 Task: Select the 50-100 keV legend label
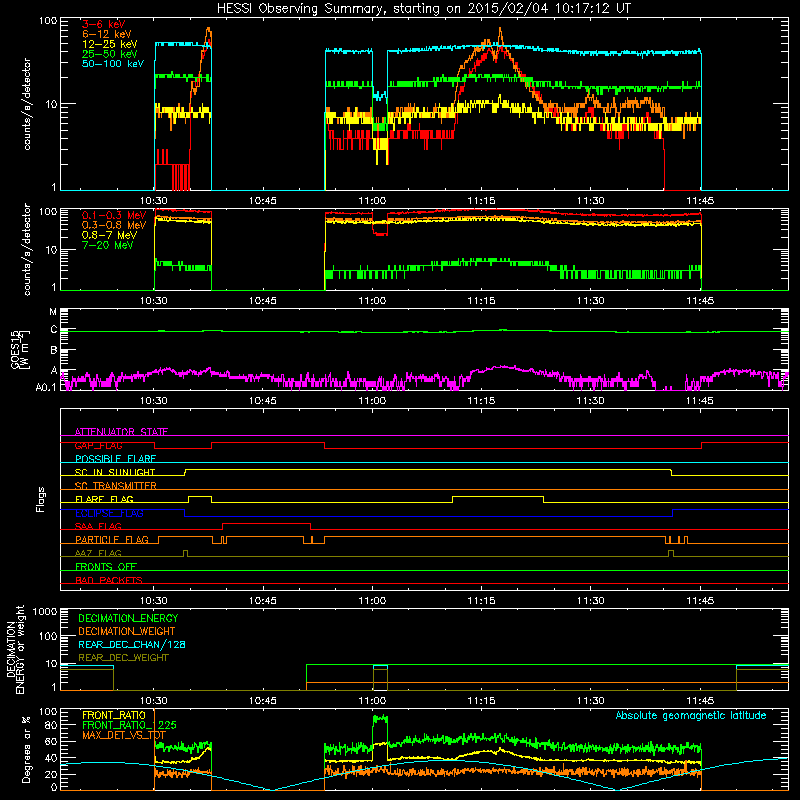coord(113,63)
